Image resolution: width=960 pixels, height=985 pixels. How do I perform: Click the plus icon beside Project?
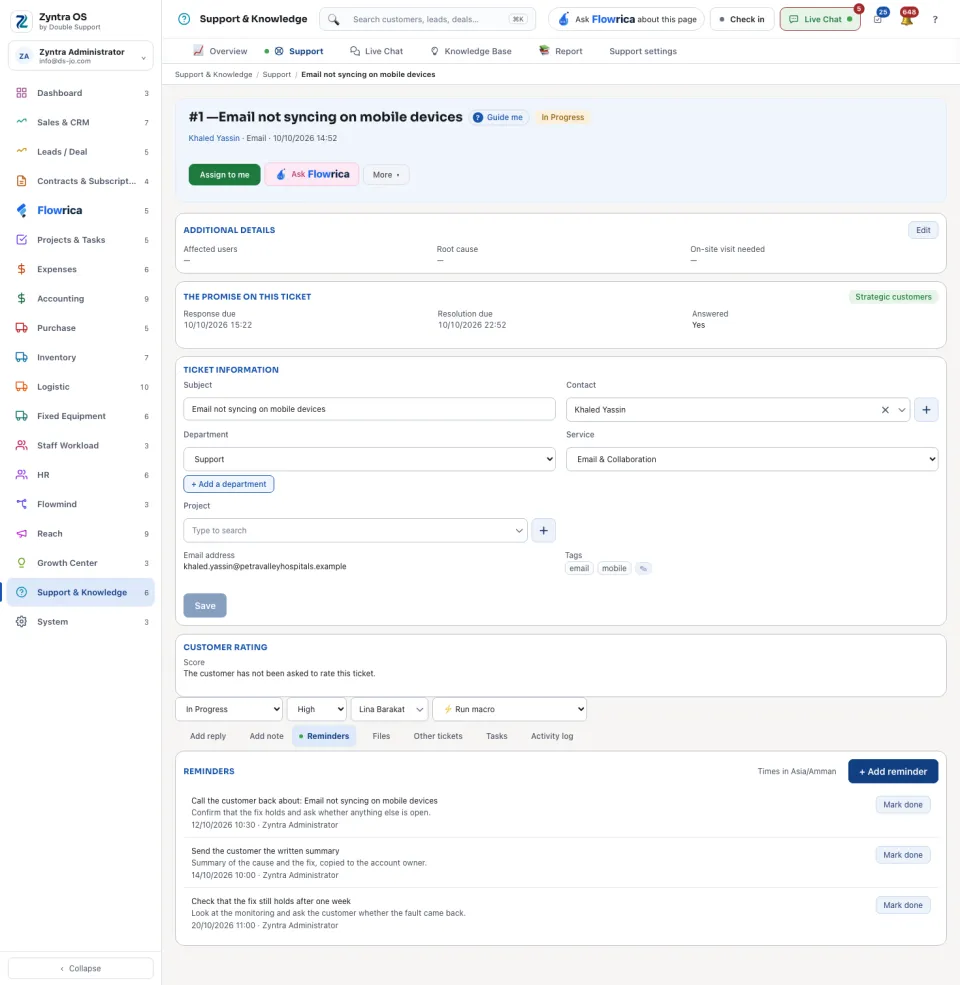(543, 530)
